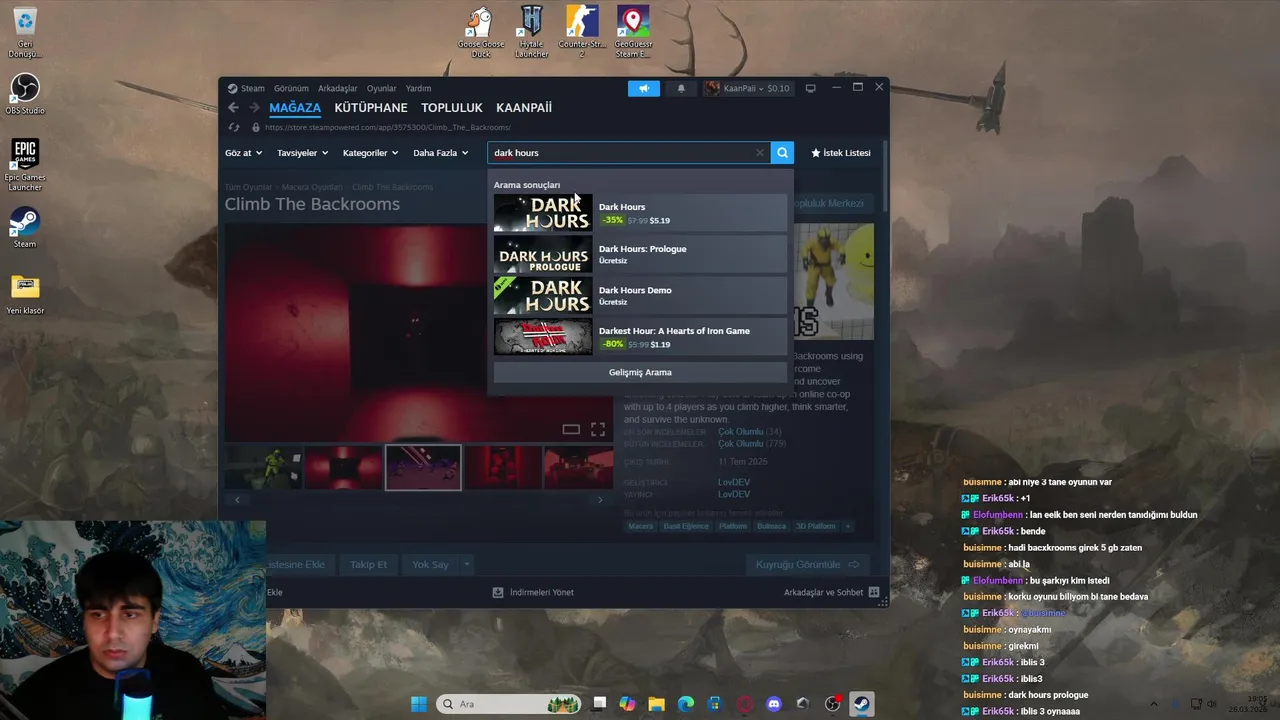The height and width of the screenshot is (720, 1280).
Task: Expand the Yok Say dropdown arrow
Action: tap(466, 564)
